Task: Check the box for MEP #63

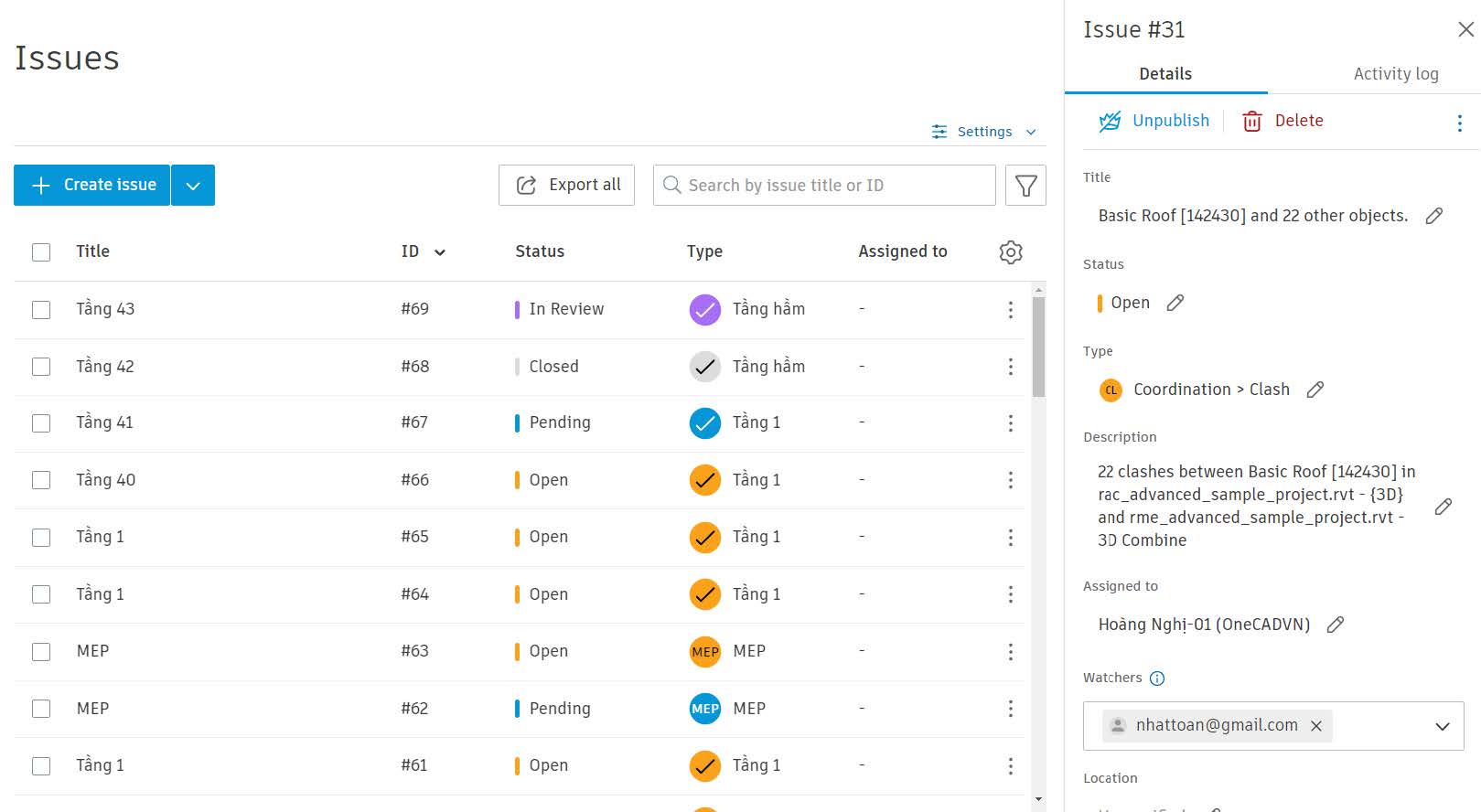Action: click(41, 652)
